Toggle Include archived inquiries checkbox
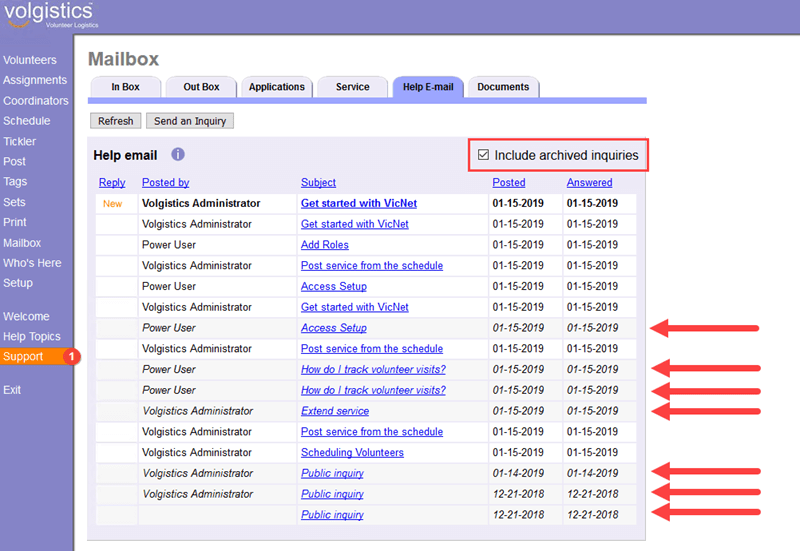 click(483, 155)
